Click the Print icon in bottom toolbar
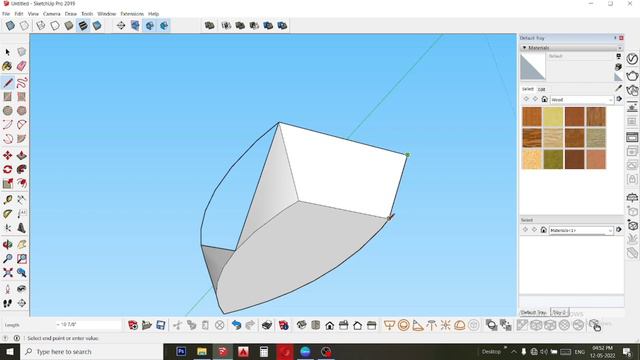 tap(267, 325)
